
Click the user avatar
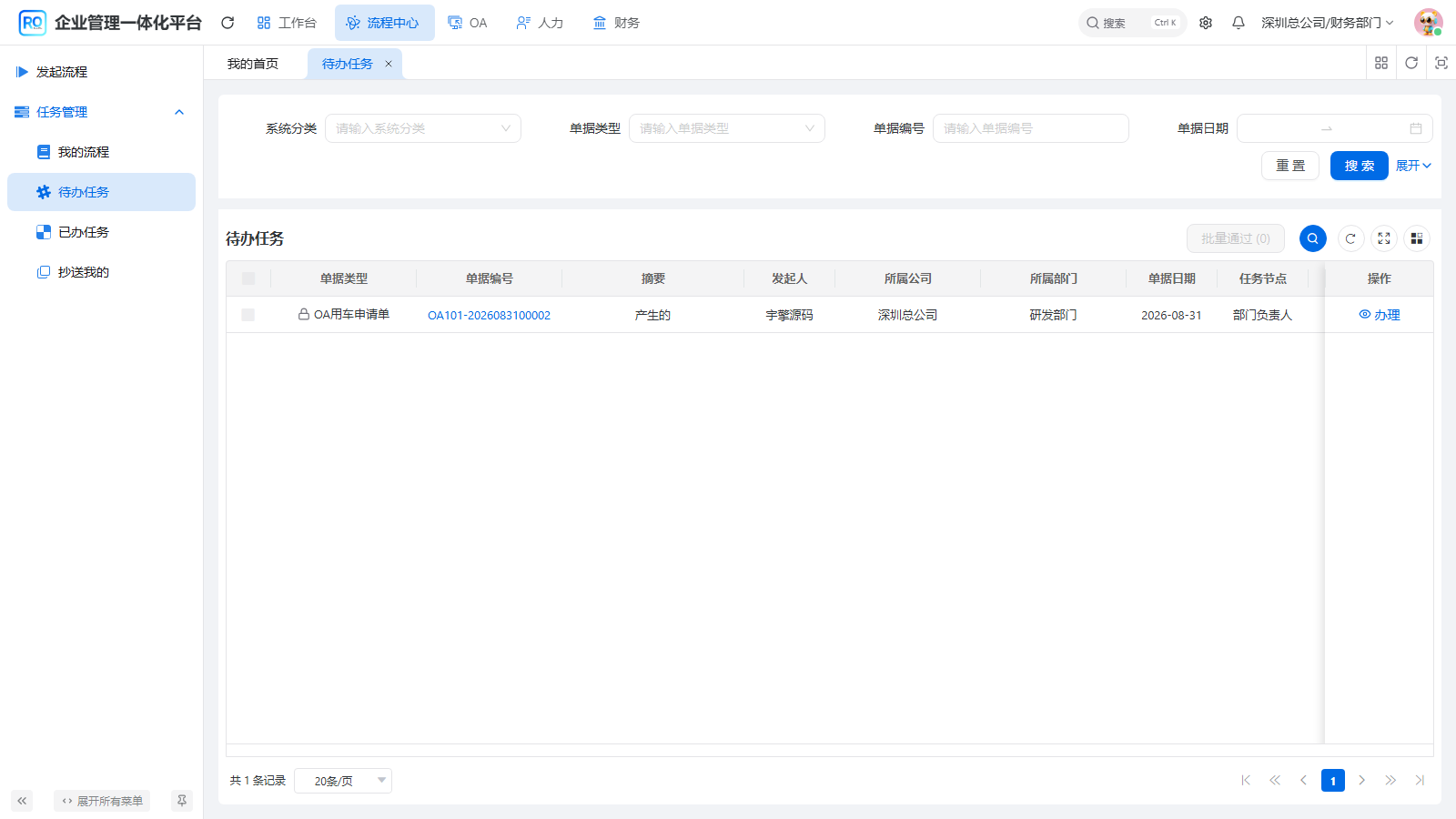point(1429,23)
